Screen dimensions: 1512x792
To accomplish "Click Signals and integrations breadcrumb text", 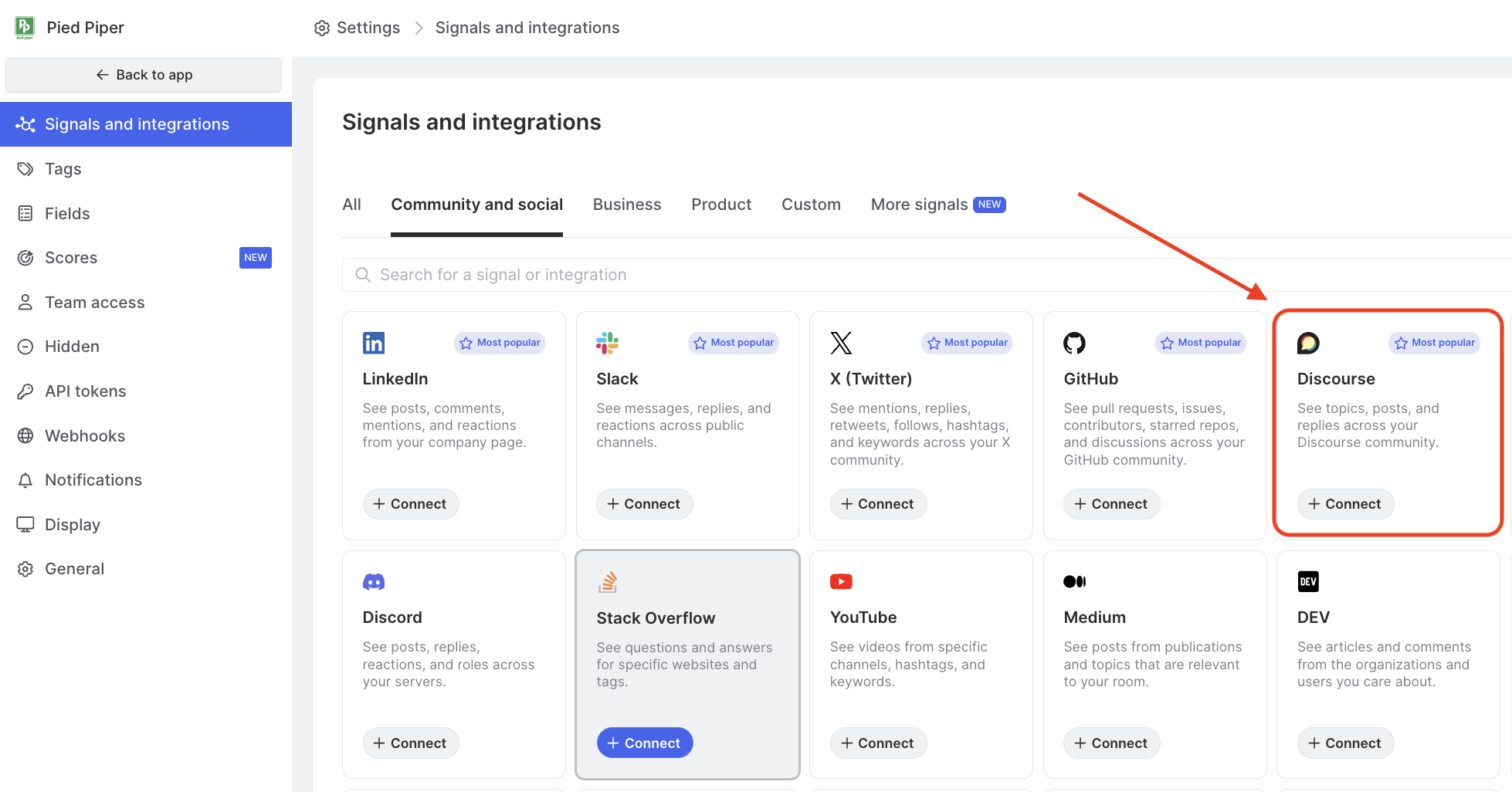I will pyautogui.click(x=527, y=28).
